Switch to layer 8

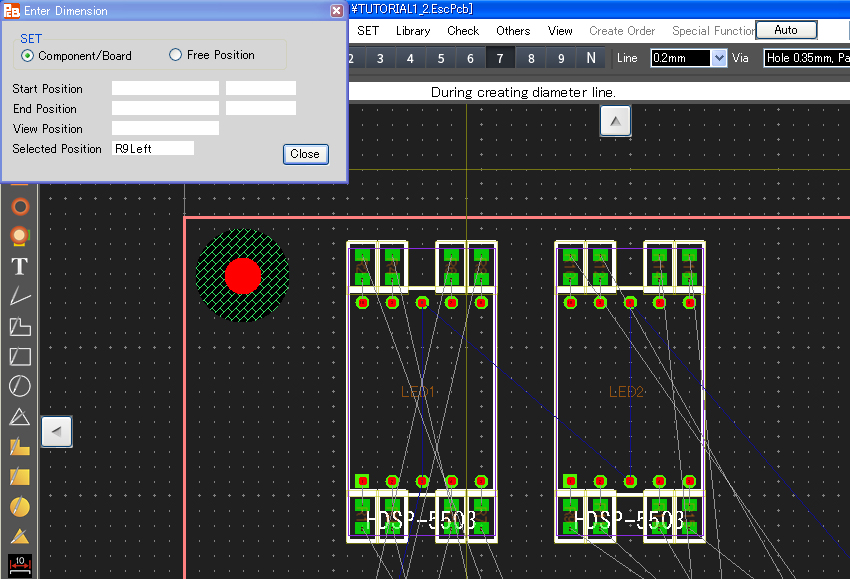click(x=531, y=58)
